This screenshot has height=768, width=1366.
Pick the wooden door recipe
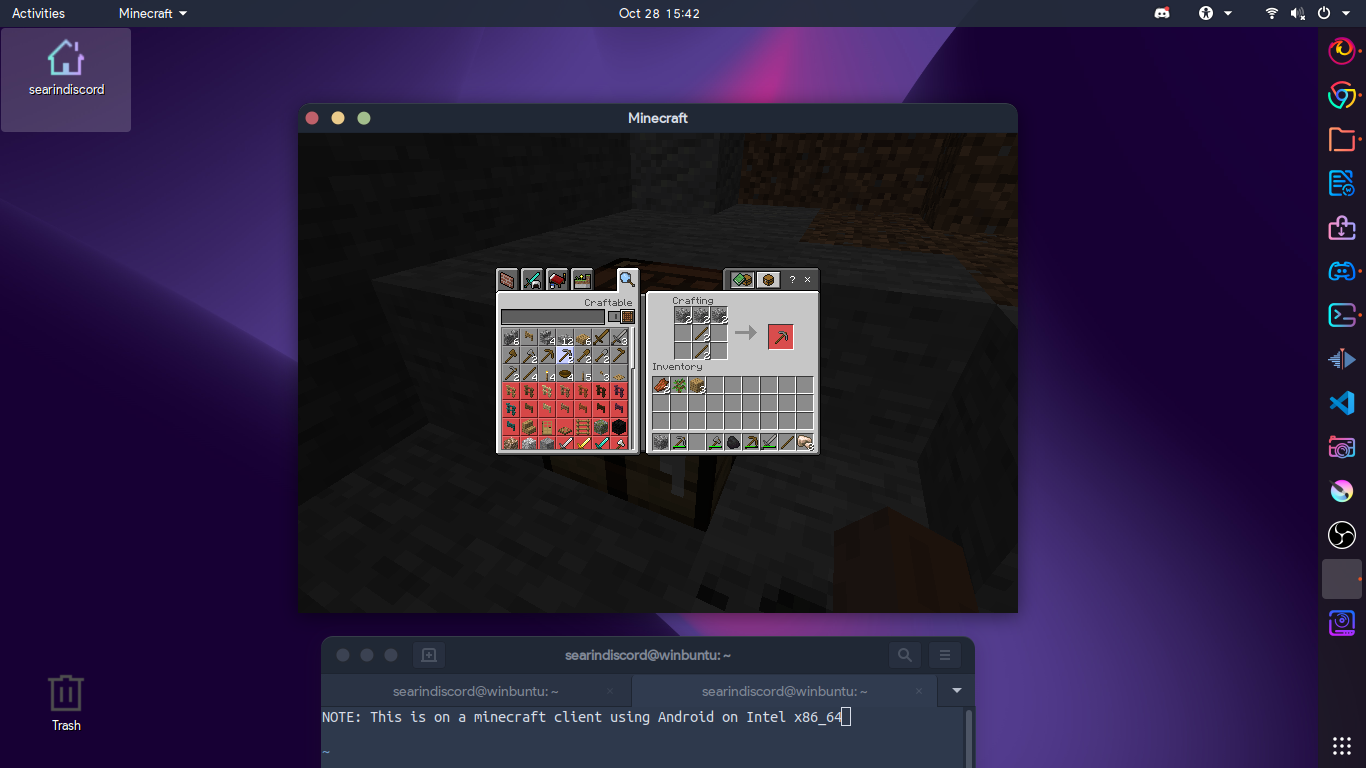coord(547,427)
